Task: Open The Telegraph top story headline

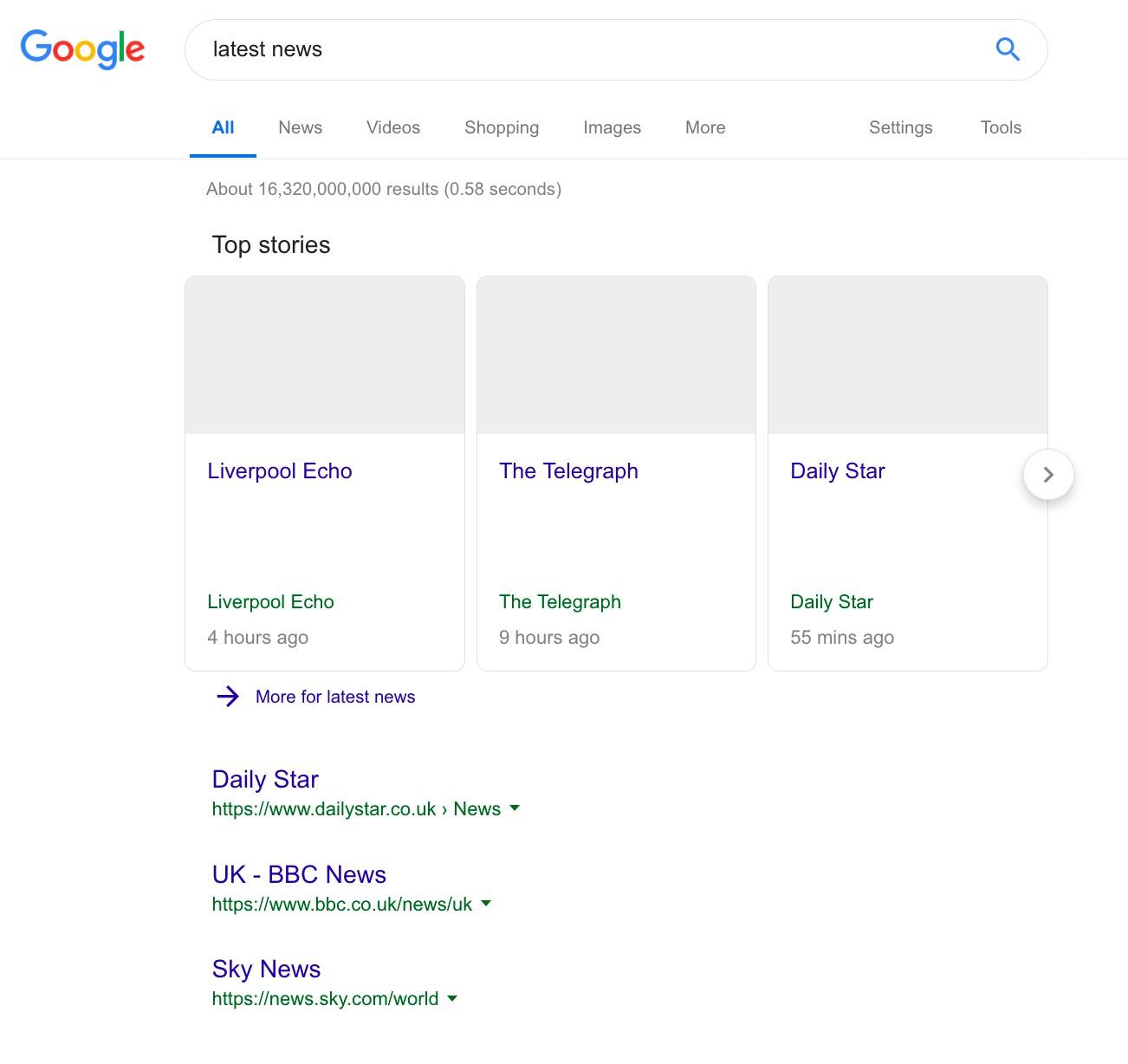Action: click(x=568, y=471)
